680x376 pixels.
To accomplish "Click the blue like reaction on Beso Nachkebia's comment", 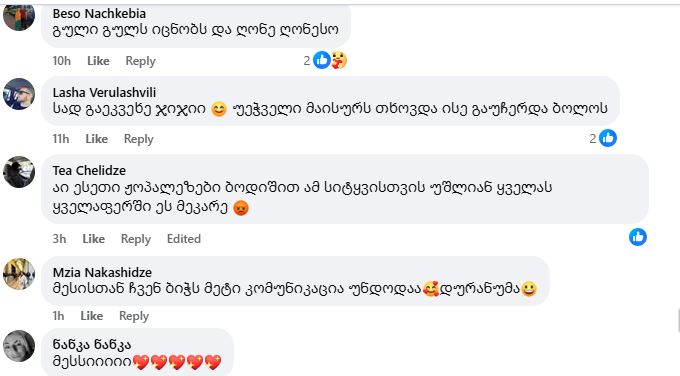I will (x=322, y=60).
